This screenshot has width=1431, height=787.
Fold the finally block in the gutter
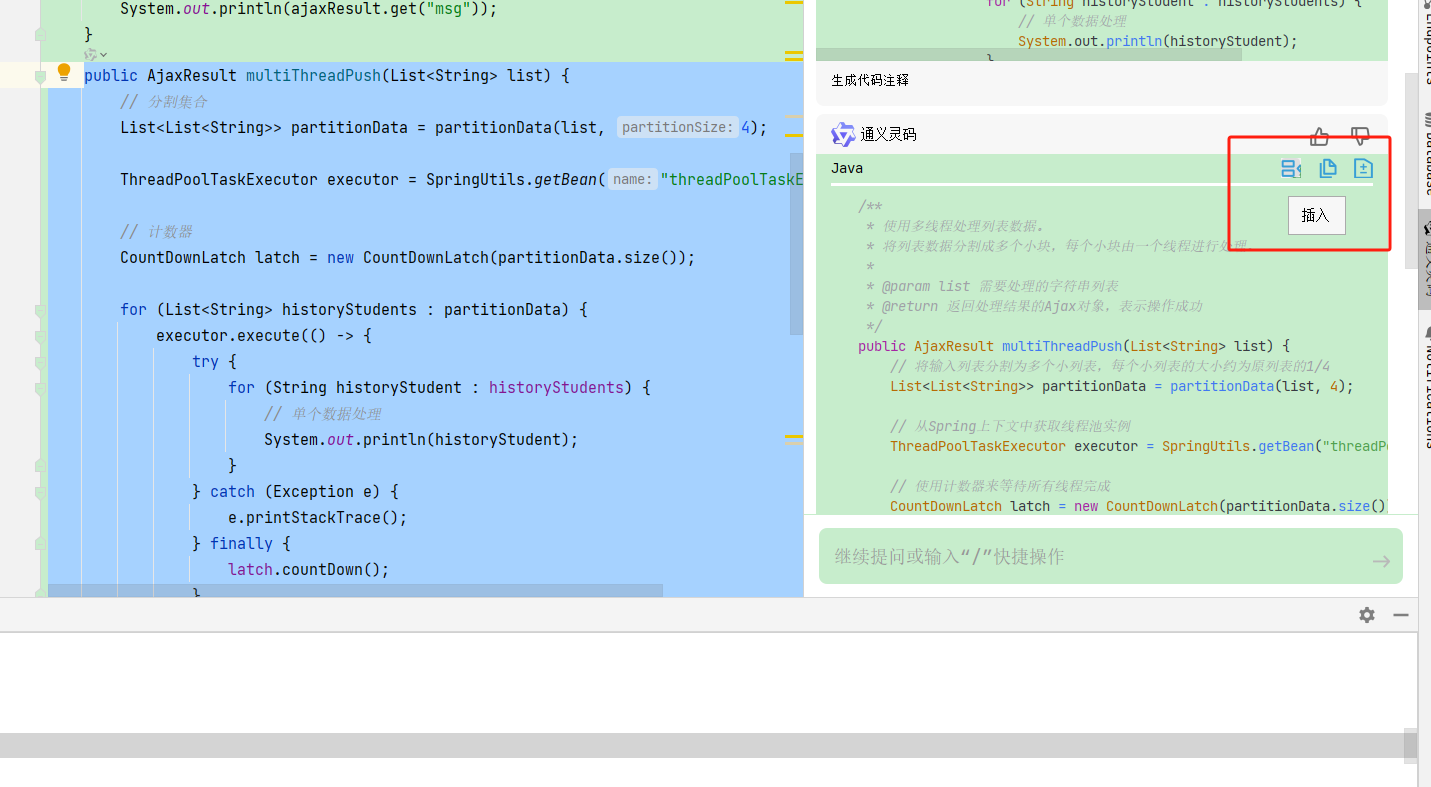click(x=40, y=544)
